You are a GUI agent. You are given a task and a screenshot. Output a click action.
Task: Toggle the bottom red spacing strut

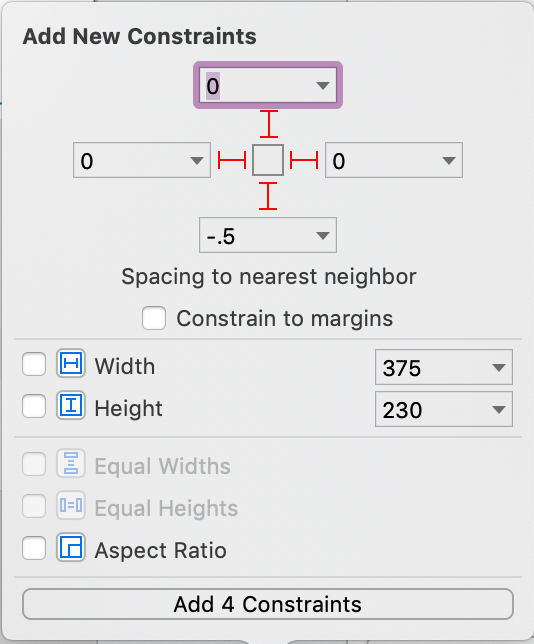268,196
